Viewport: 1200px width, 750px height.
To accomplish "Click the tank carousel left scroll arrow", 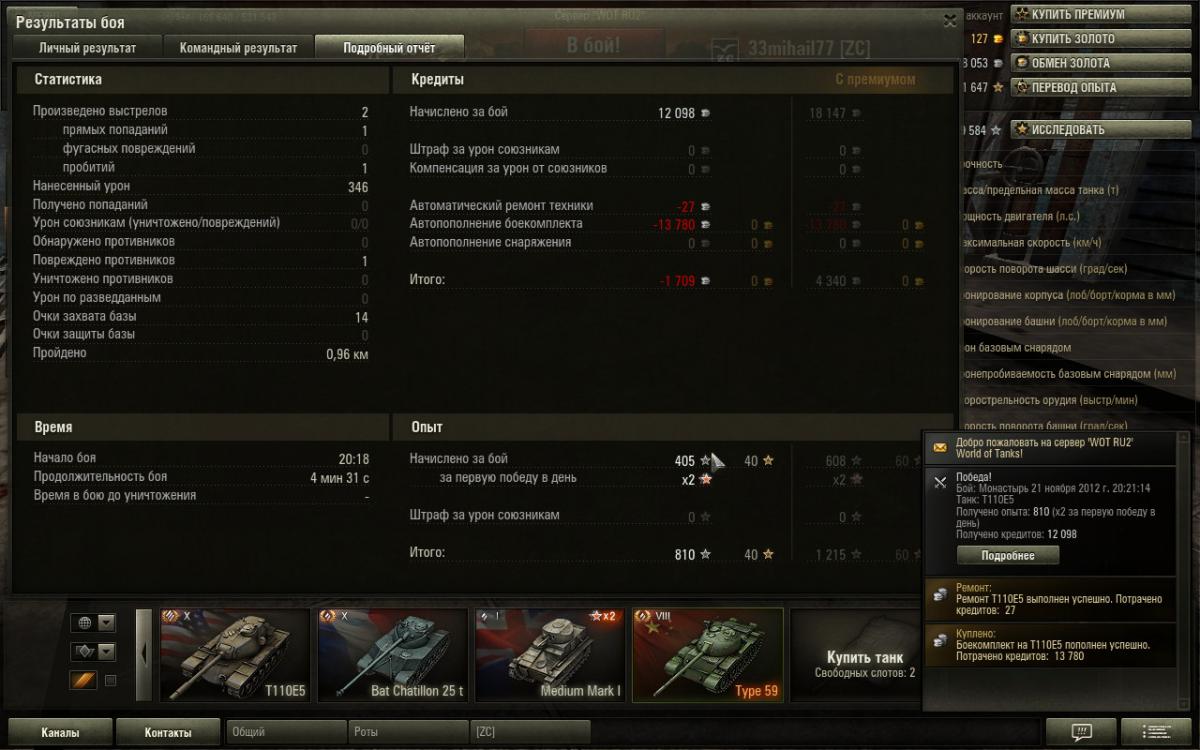I will point(145,654).
